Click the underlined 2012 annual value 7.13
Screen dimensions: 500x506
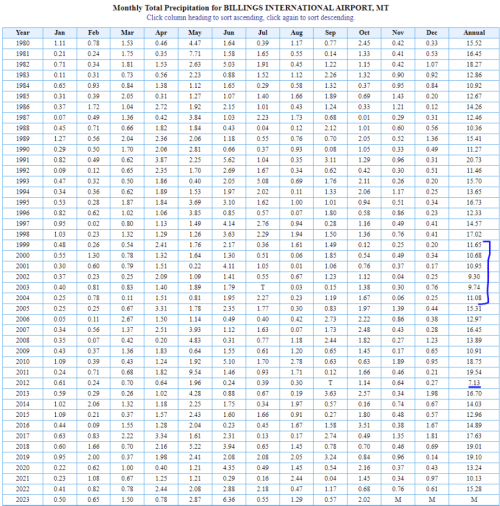(x=474, y=383)
